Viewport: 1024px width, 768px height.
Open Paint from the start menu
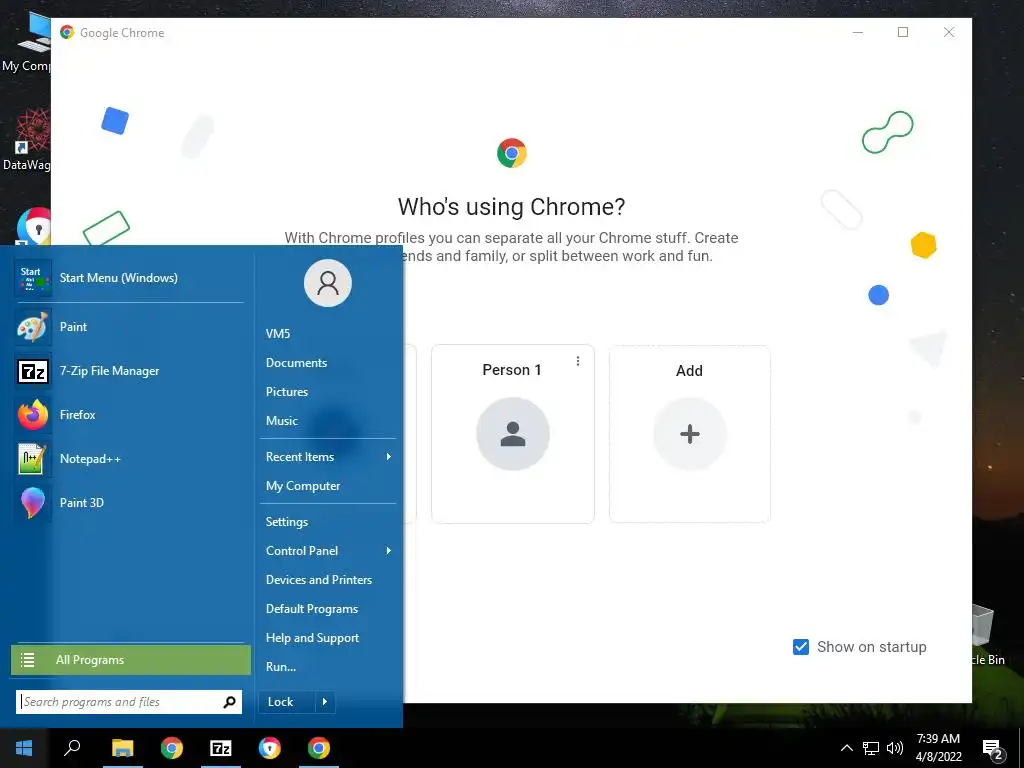tap(129, 327)
